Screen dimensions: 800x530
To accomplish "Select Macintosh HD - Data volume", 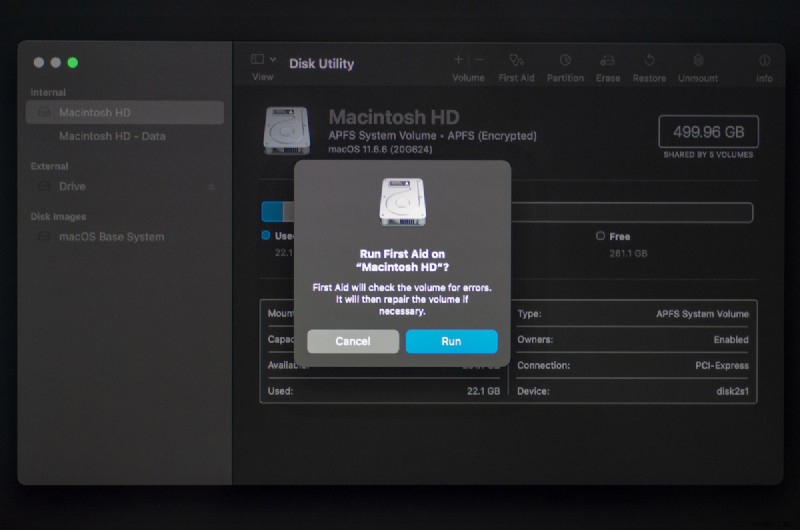I will point(112,136).
